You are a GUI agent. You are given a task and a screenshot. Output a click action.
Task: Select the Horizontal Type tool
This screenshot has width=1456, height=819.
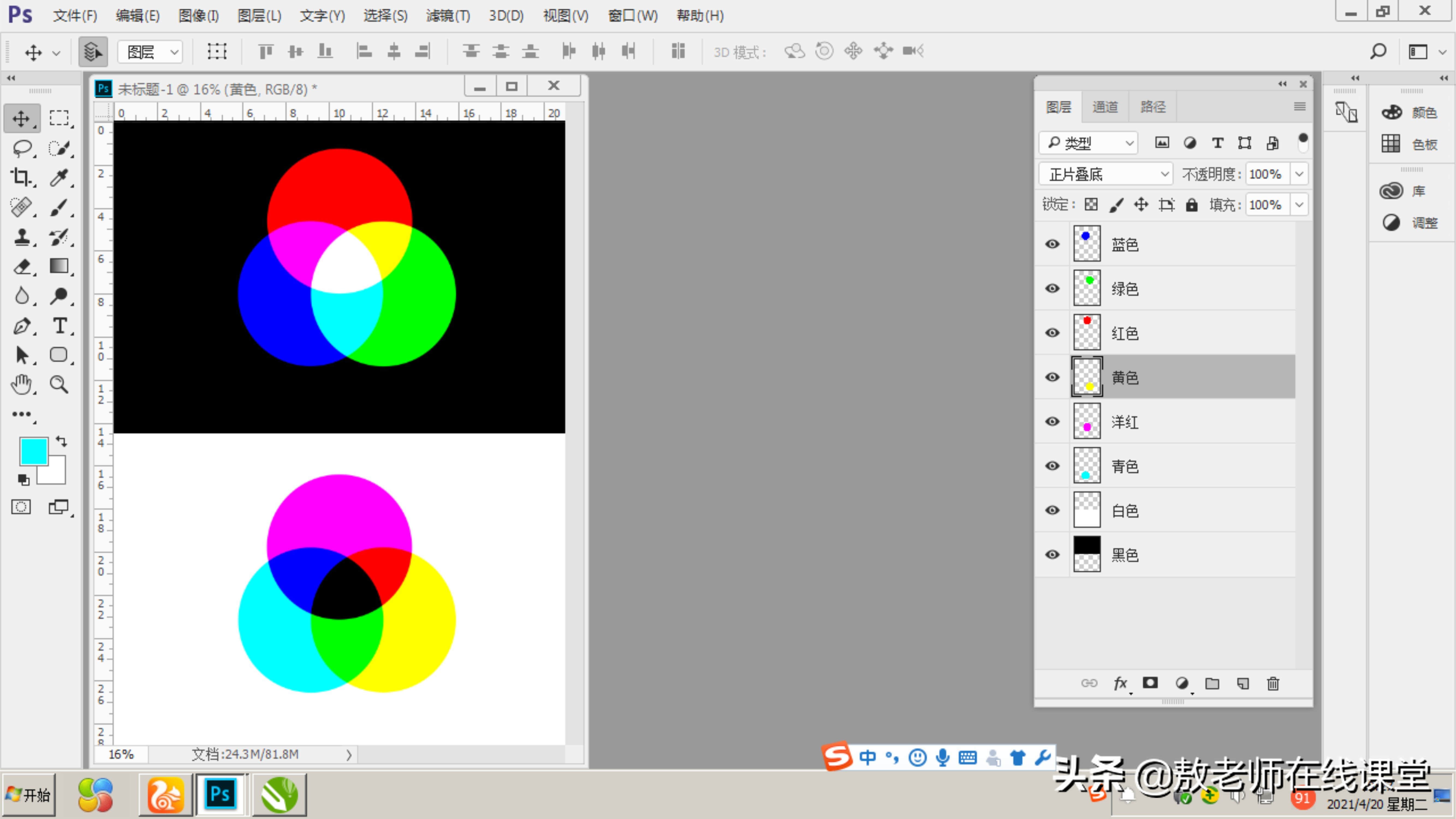[59, 326]
